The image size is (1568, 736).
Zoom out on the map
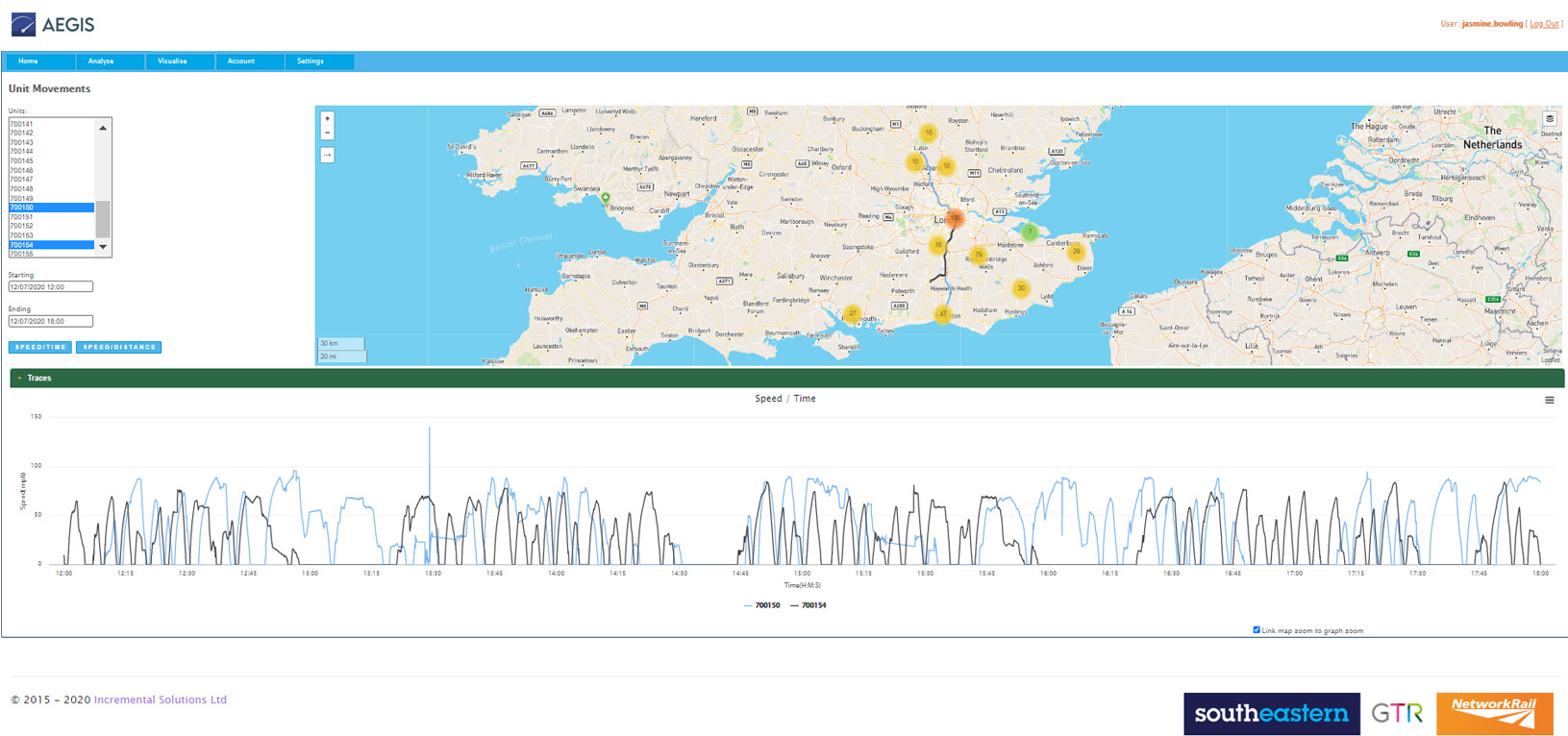pyautogui.click(x=327, y=133)
